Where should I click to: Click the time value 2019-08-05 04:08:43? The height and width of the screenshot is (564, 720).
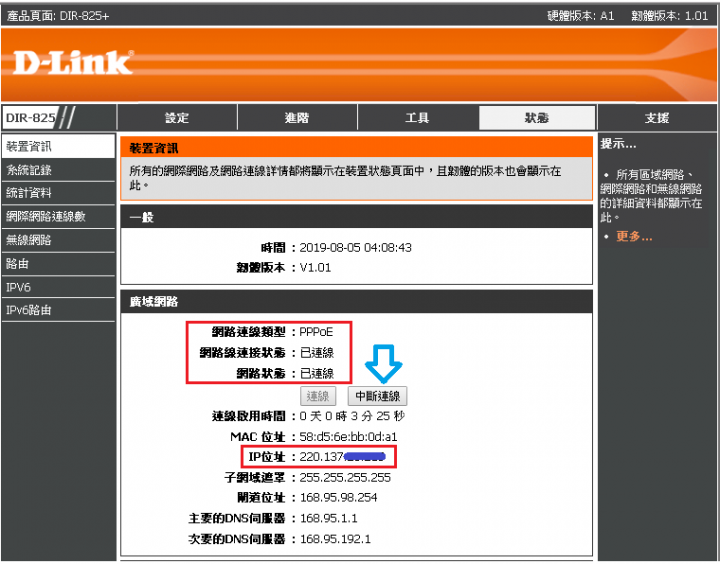pyautogui.click(x=355, y=248)
